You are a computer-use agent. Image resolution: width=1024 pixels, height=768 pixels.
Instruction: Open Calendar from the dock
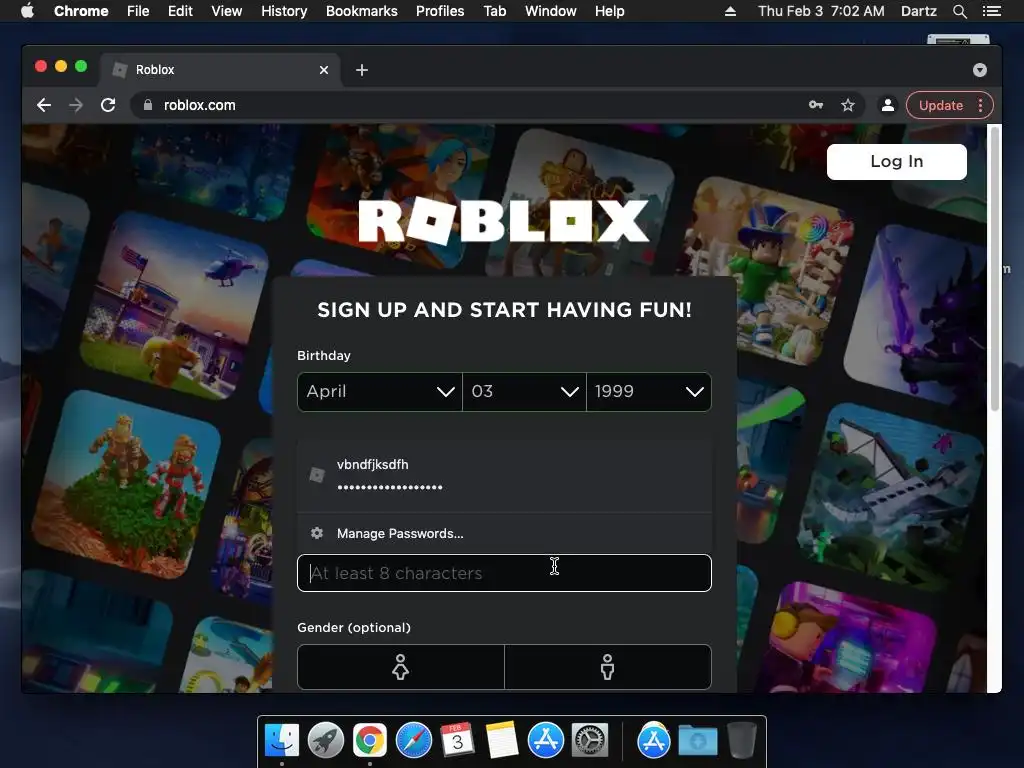(458, 741)
